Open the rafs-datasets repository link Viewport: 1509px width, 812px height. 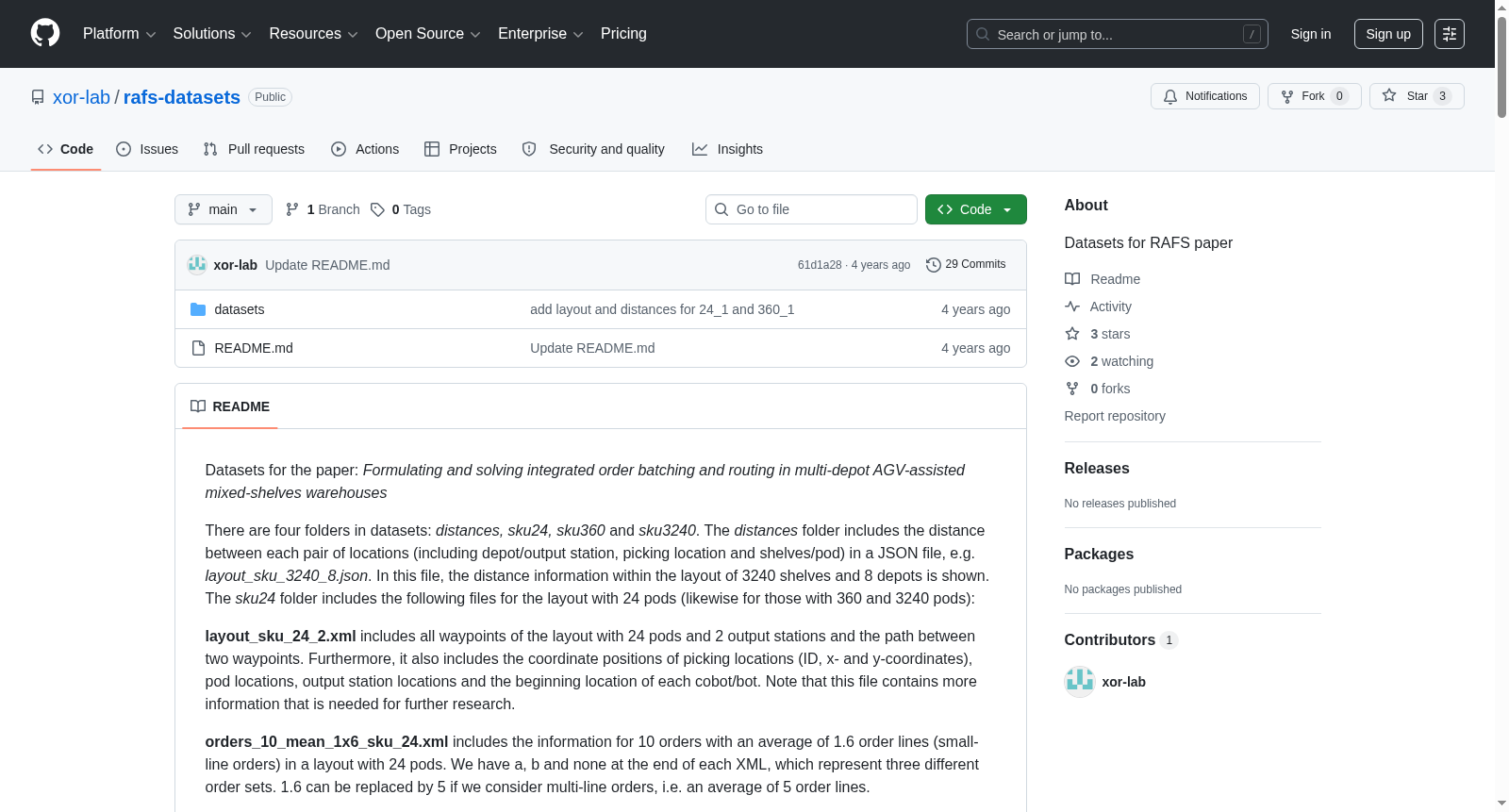[182, 97]
